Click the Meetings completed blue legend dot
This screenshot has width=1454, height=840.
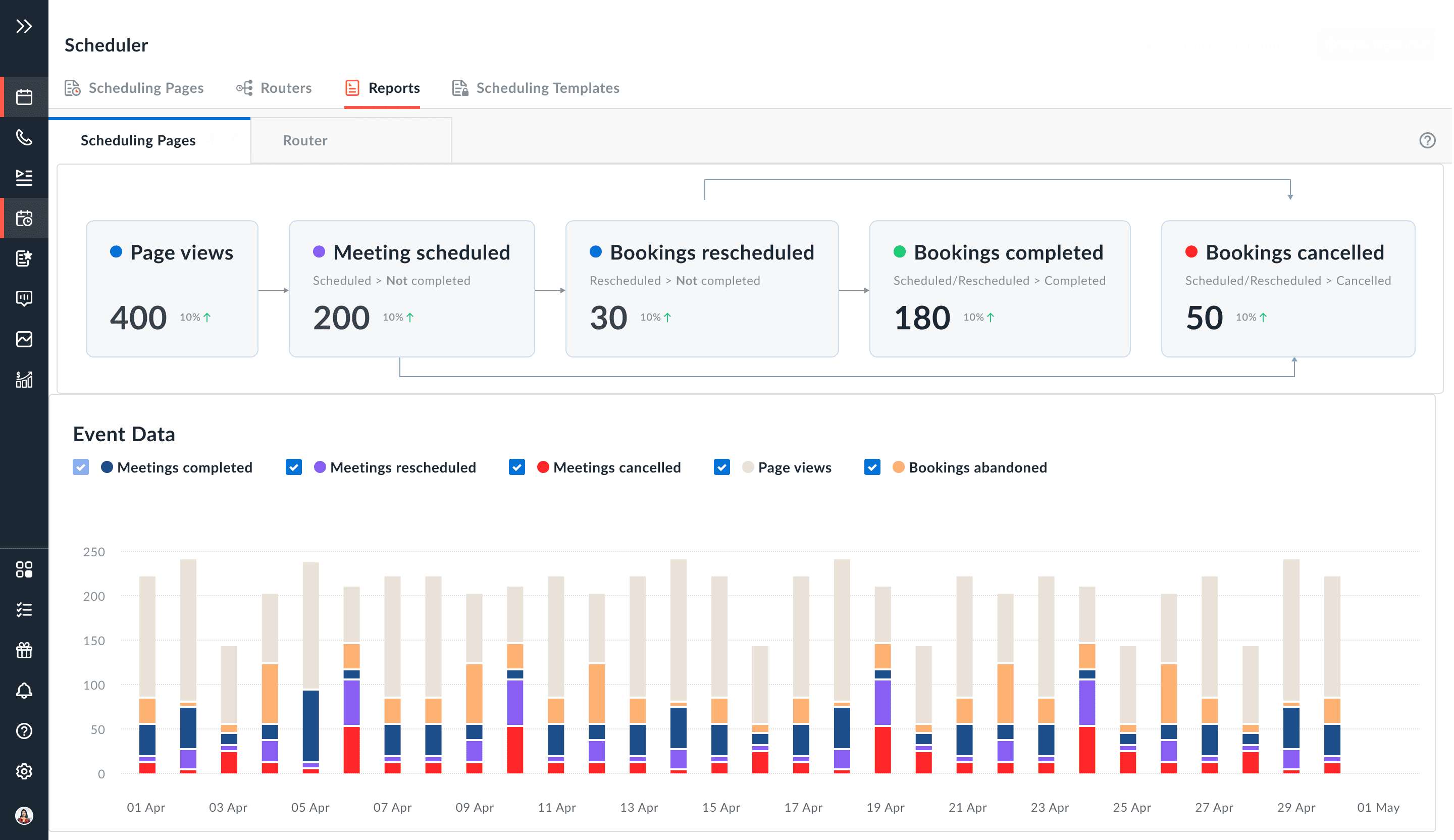(107, 467)
